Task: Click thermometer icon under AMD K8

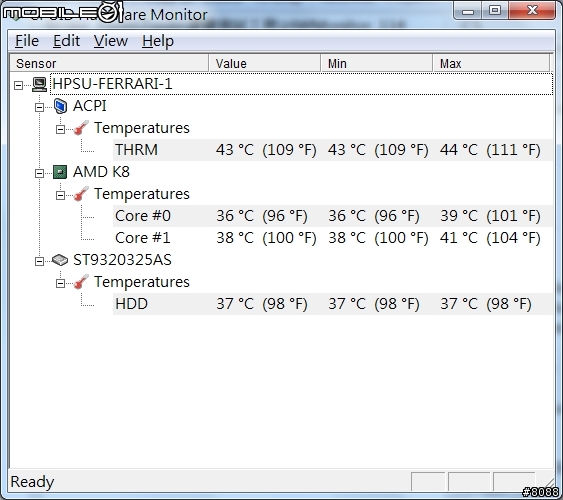Action: 81,194
